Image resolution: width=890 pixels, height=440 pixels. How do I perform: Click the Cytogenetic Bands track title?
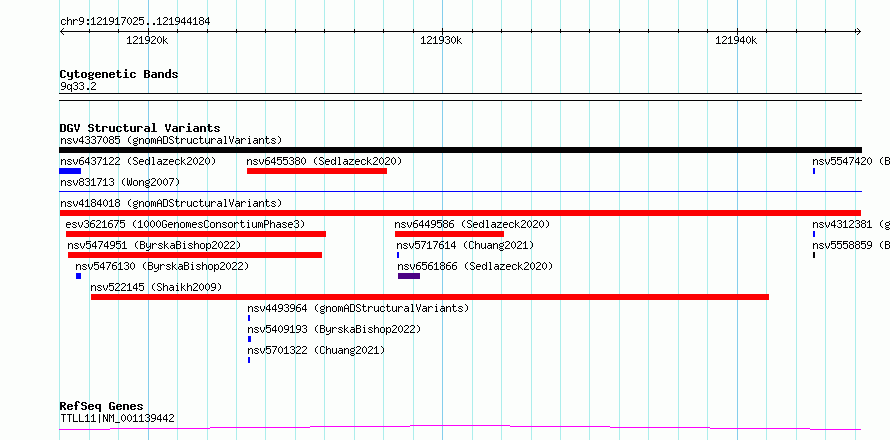[119, 74]
